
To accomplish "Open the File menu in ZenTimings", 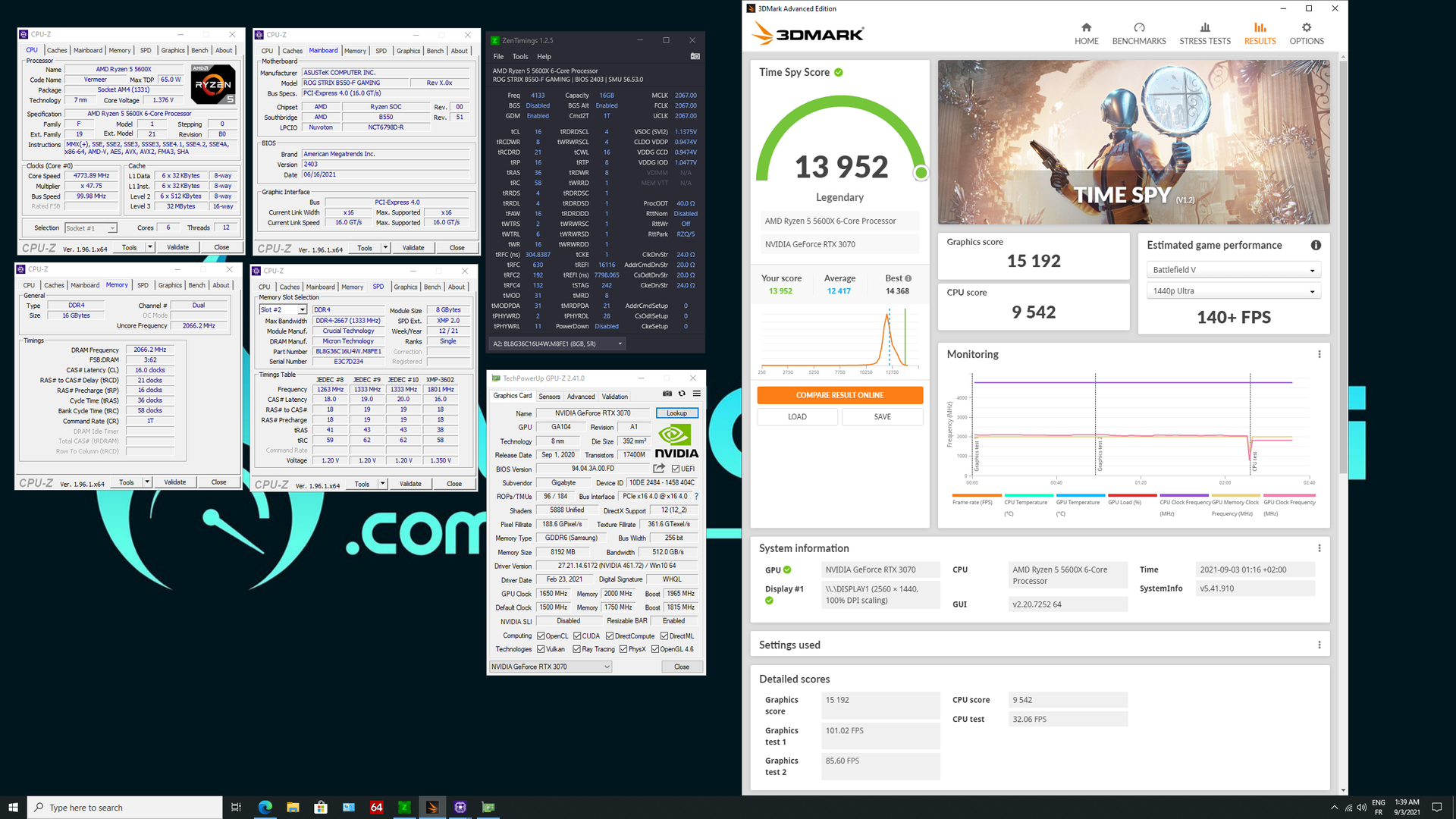I will click(498, 56).
